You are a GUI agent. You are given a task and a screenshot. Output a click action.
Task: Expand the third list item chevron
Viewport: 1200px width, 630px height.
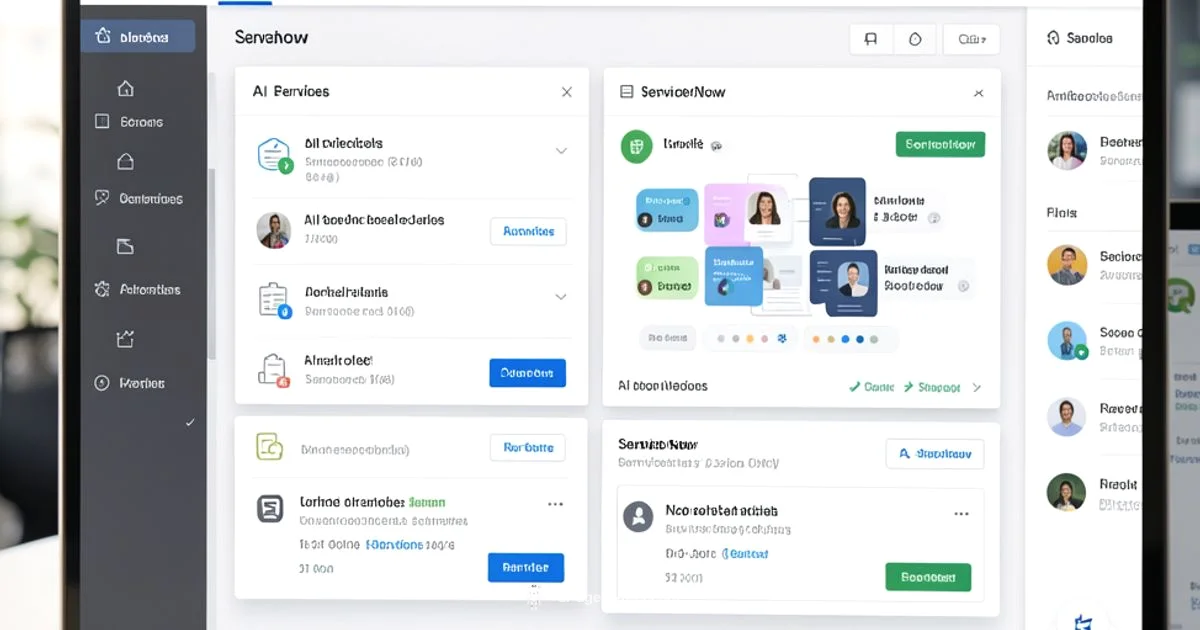tap(561, 296)
